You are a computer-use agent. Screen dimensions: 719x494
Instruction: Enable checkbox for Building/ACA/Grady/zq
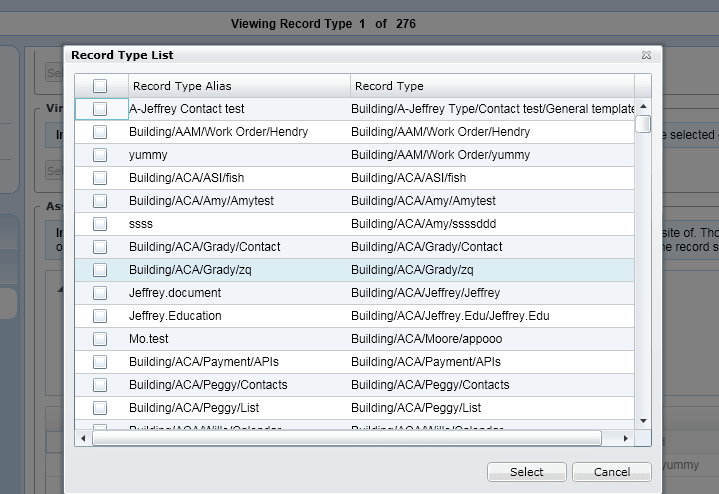pos(100,270)
